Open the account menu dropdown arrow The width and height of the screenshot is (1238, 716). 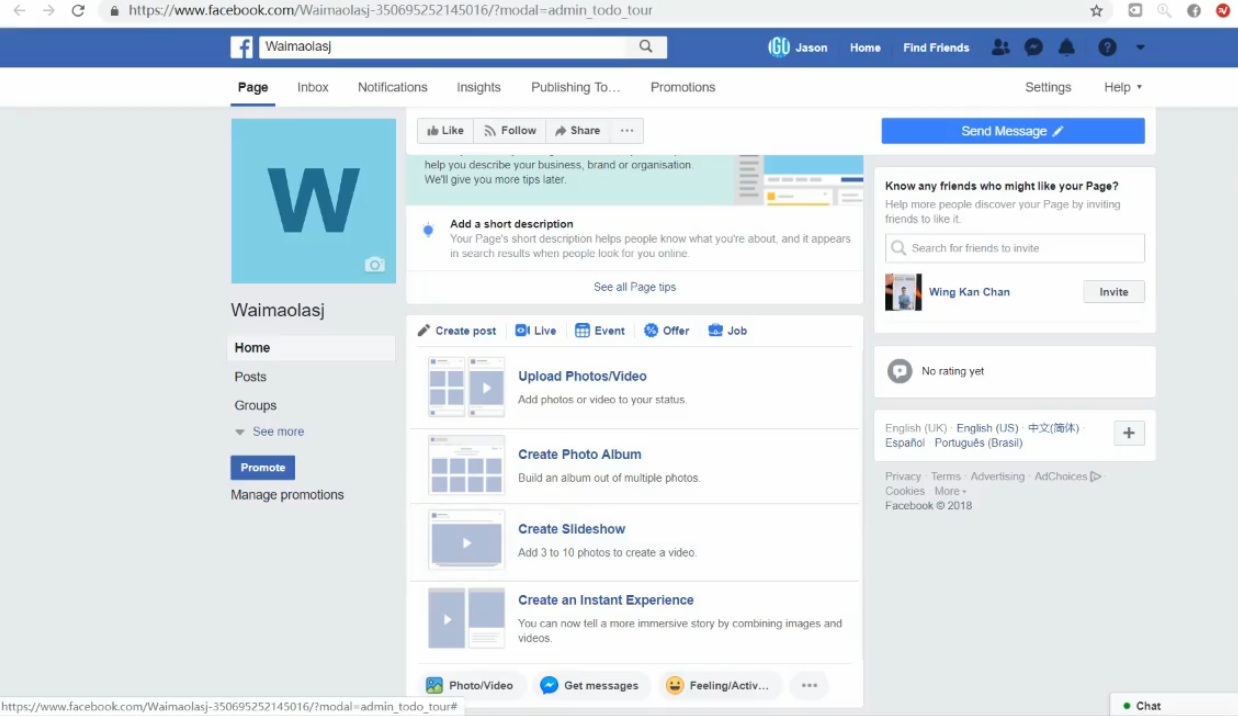point(1140,48)
